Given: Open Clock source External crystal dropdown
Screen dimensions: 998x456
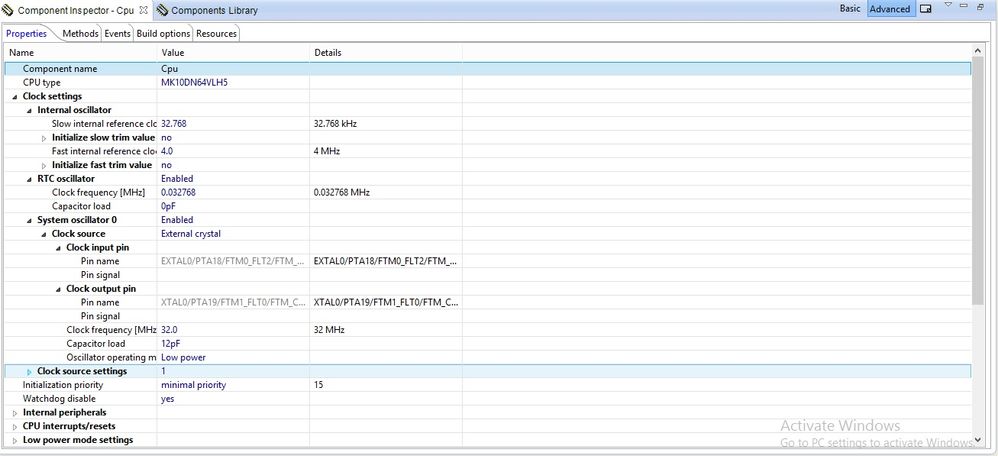Looking at the screenshot, I should click(x=233, y=234).
